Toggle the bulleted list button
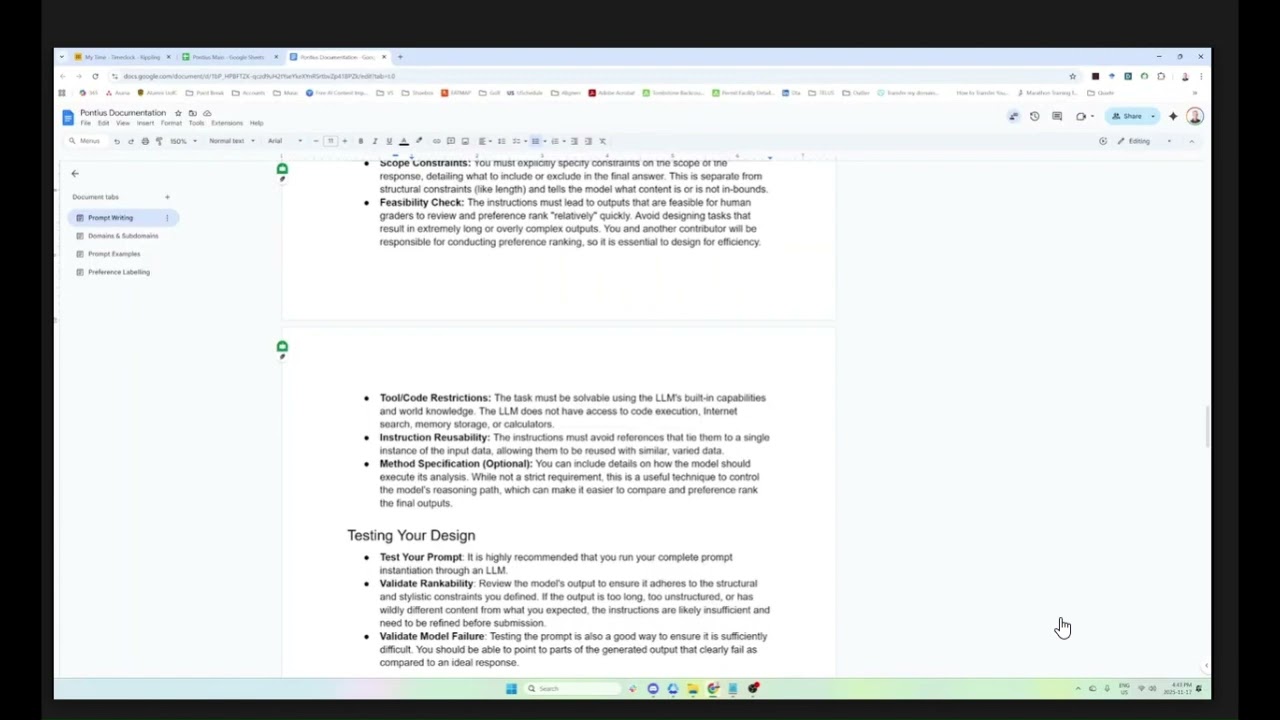This screenshot has width=1280, height=720. click(x=535, y=141)
